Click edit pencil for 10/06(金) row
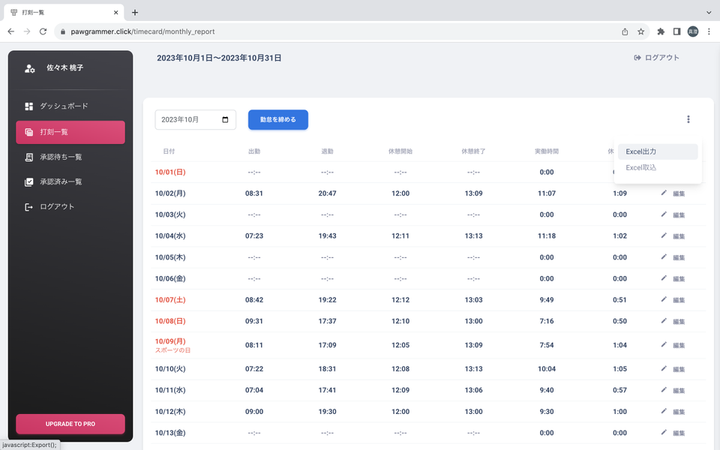 [664, 278]
